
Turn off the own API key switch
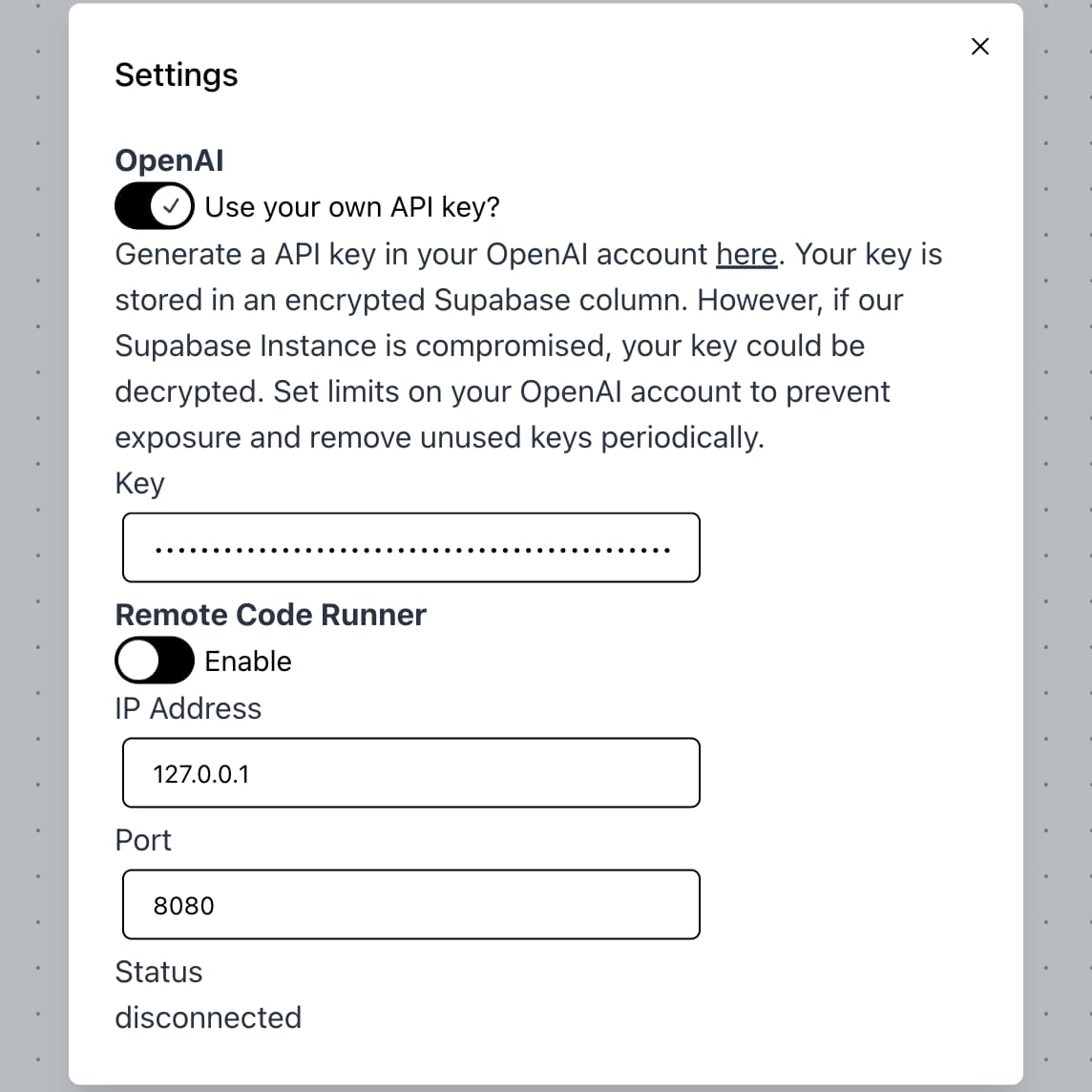pos(155,206)
